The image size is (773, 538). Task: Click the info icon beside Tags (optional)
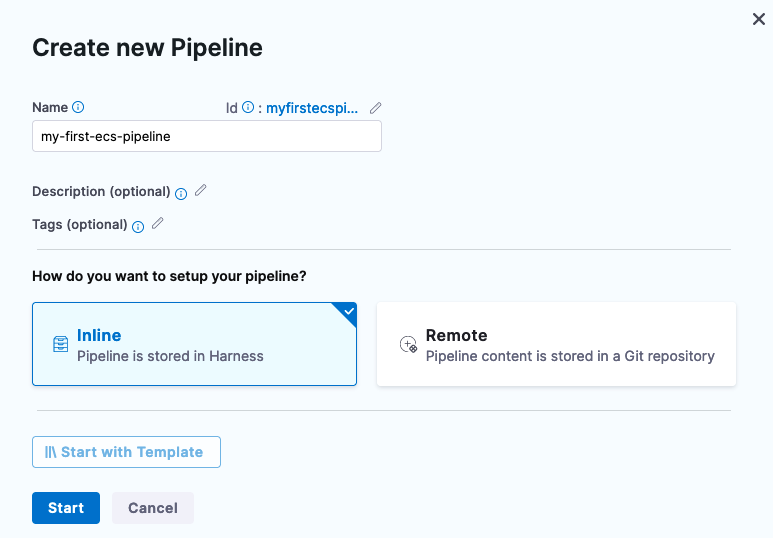138,226
